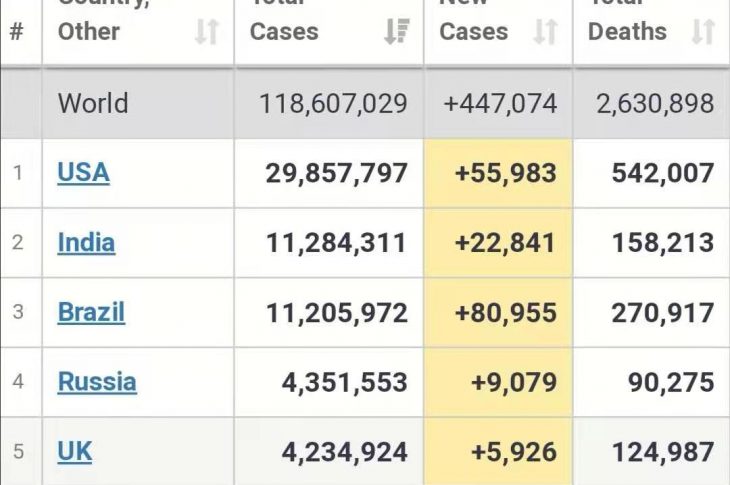This screenshot has height=485, width=730.
Task: Click the sort arrows icon beside Country, Other
Action: (206, 32)
